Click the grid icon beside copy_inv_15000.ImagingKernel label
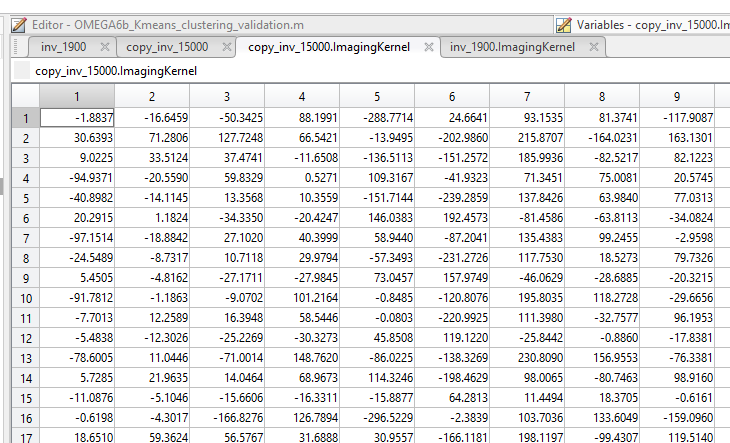Screen dimensions: 730x443 21,71
